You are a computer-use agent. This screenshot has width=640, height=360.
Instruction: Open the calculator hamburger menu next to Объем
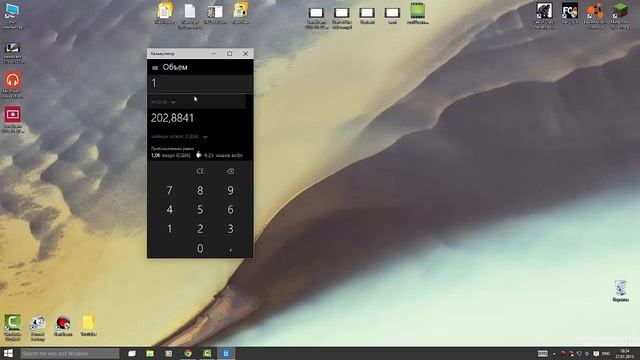pos(155,68)
